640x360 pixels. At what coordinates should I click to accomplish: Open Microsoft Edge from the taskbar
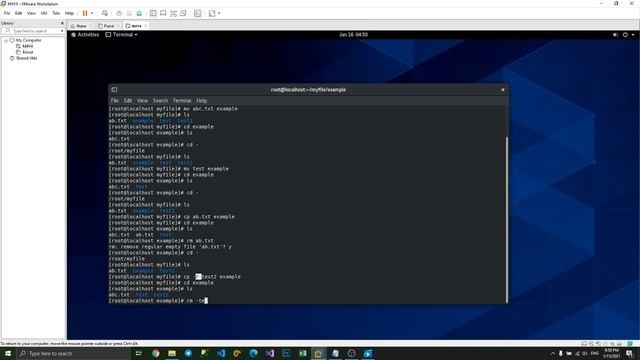[x=253, y=353]
